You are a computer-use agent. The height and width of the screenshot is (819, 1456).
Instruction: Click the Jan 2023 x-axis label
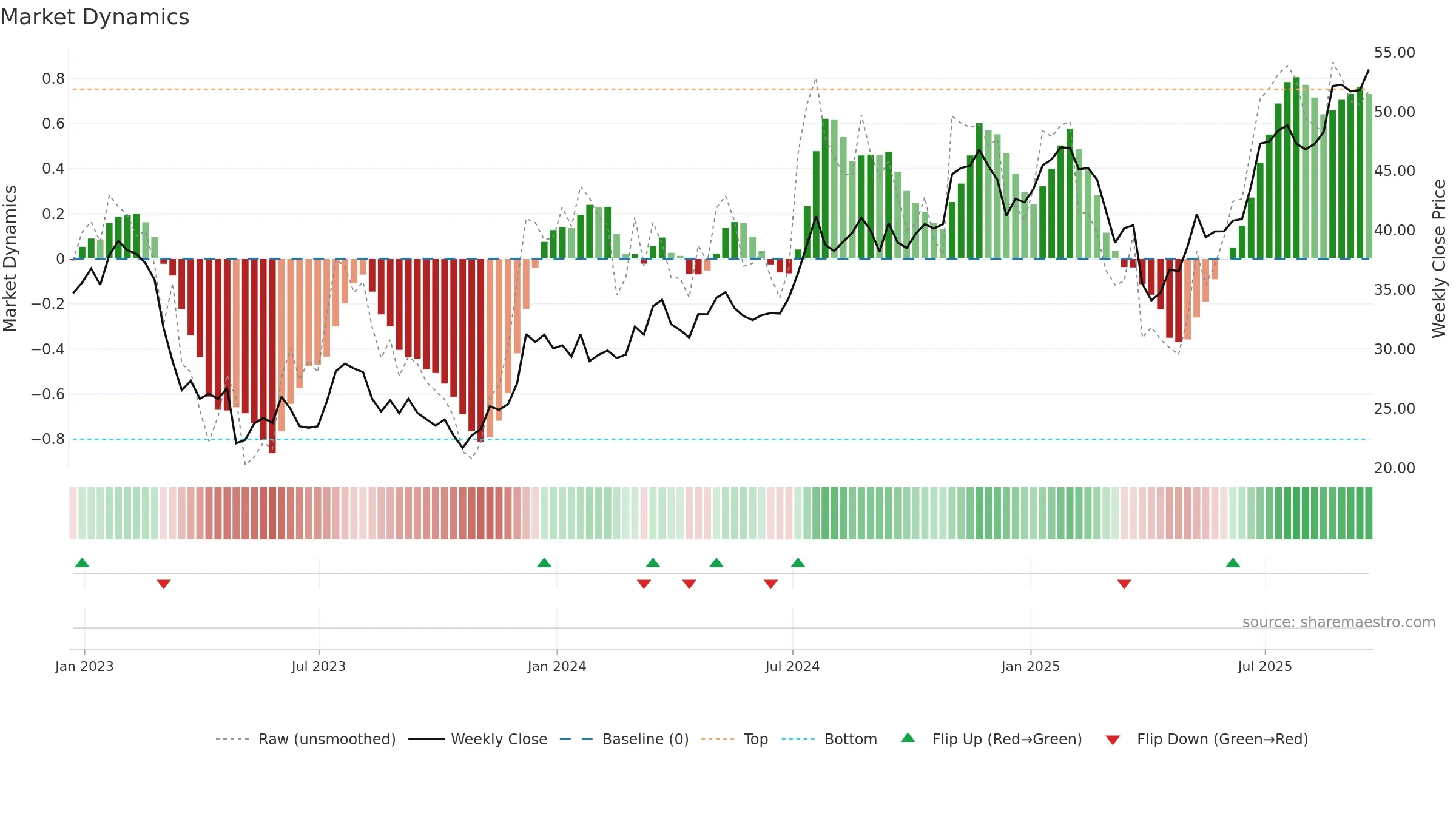point(84,666)
